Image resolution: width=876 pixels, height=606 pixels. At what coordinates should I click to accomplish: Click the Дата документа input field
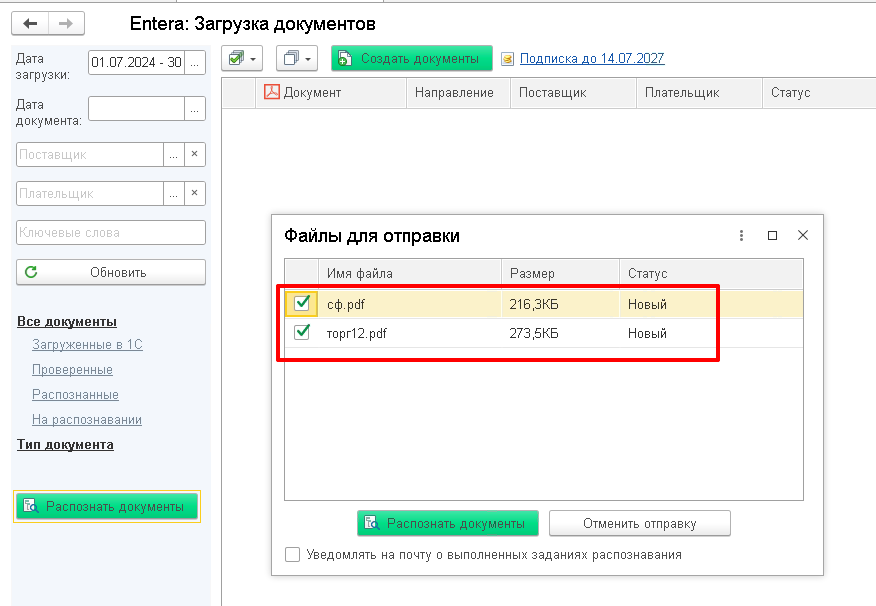(136, 108)
